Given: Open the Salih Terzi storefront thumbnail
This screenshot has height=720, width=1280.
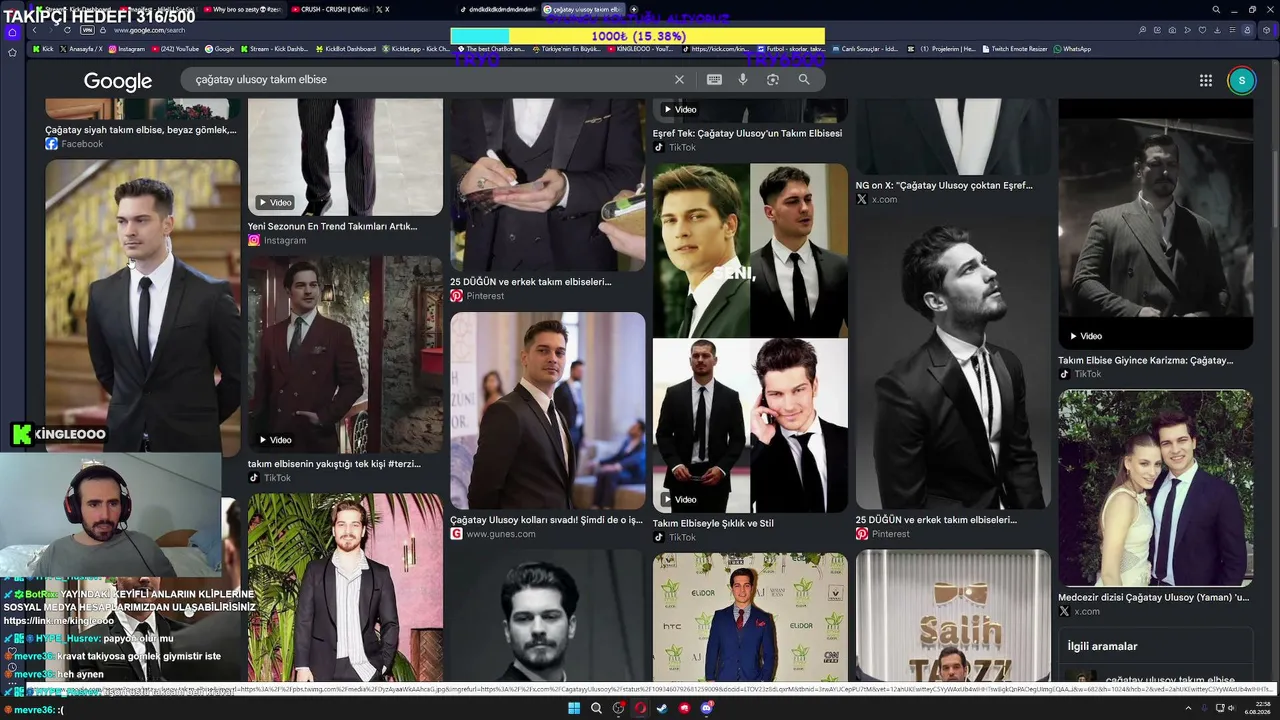Looking at the screenshot, I should point(953,616).
